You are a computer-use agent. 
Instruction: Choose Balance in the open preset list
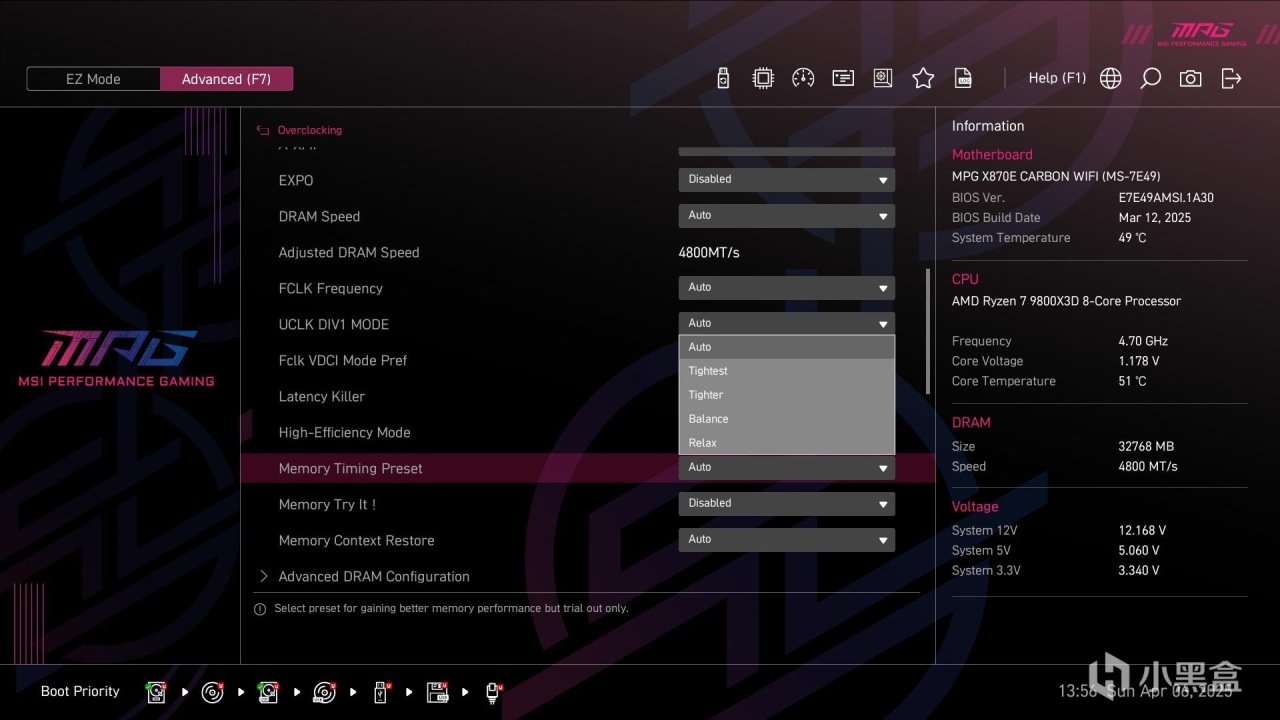coord(787,419)
